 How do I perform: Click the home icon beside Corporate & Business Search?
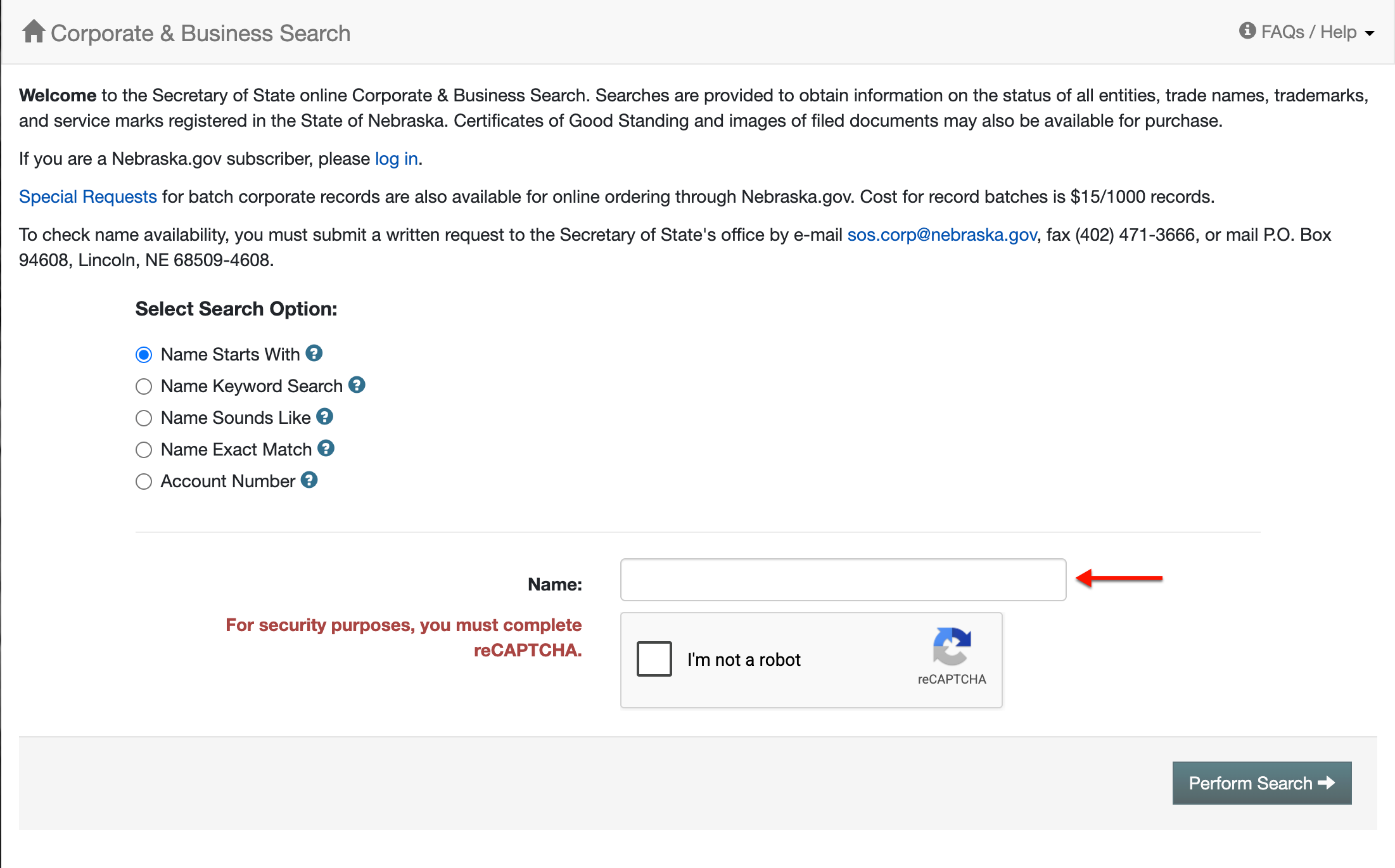pos(34,32)
